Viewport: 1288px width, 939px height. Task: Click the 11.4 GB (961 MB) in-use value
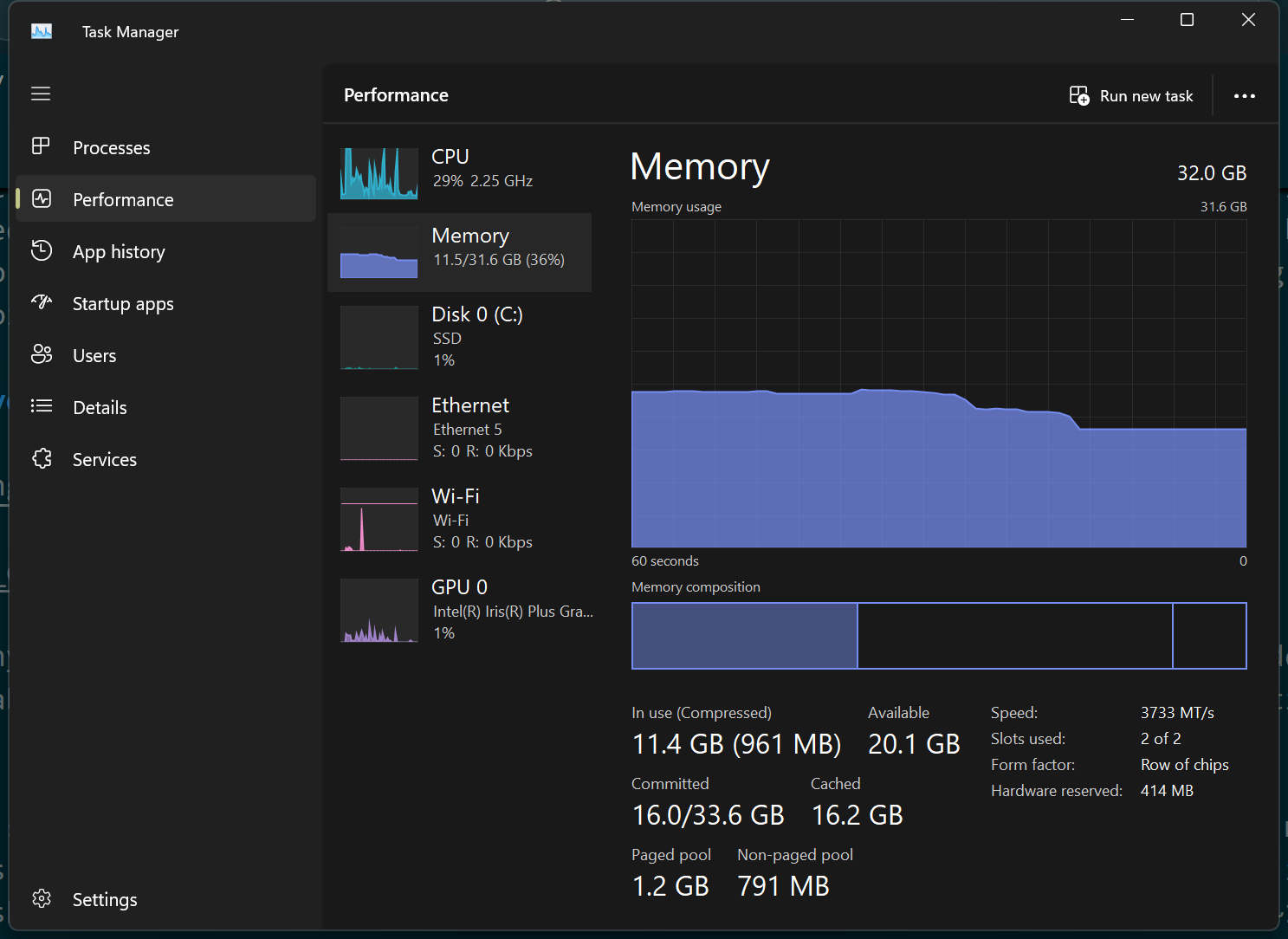[x=737, y=744]
